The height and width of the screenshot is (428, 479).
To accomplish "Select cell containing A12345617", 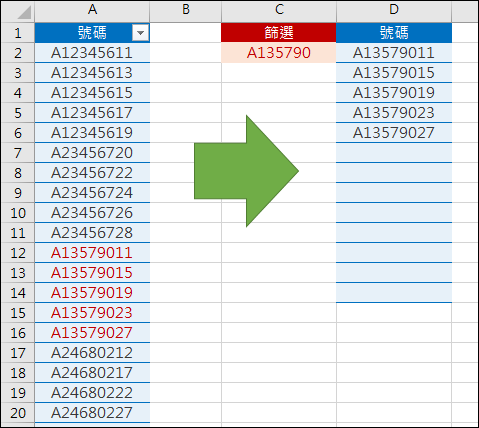I will click(x=92, y=113).
